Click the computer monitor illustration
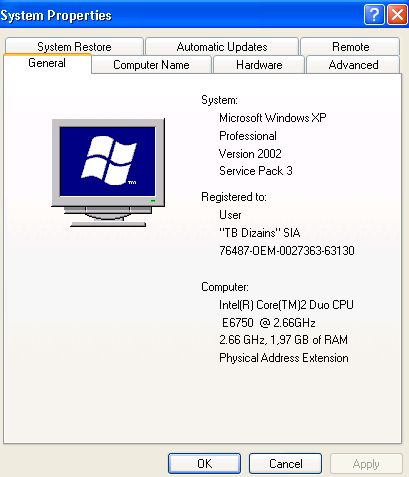409x477 pixels. point(108,173)
